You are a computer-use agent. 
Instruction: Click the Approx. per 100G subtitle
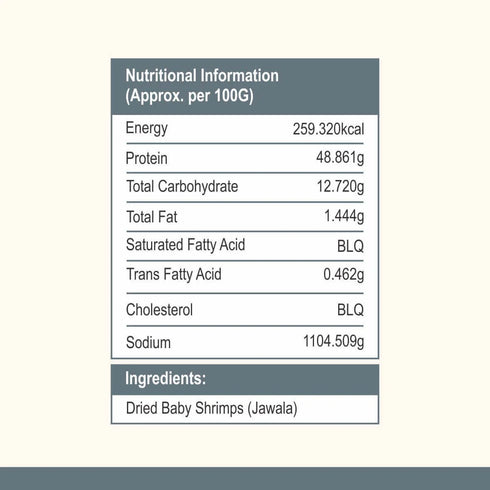pyautogui.click(x=189, y=96)
